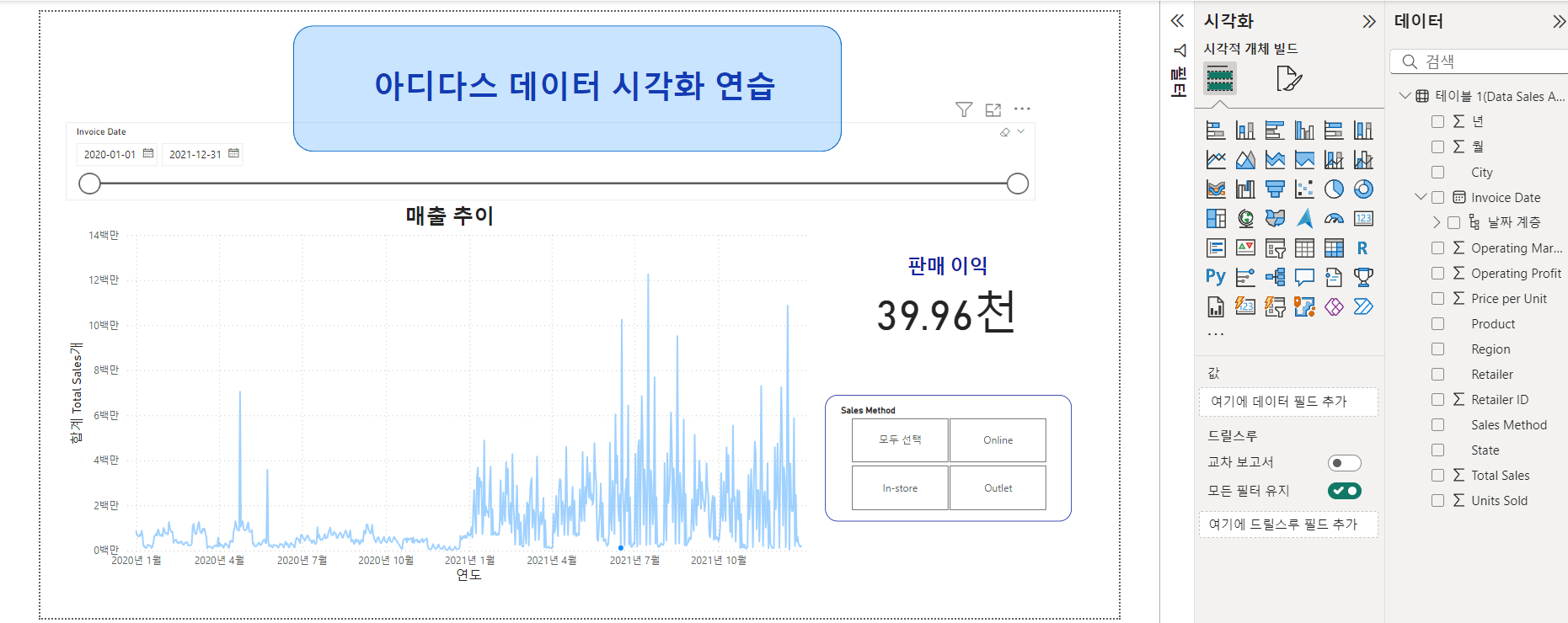This screenshot has width=1568, height=623.
Task: Collapse the Invoice Date field
Action: tap(1421, 197)
